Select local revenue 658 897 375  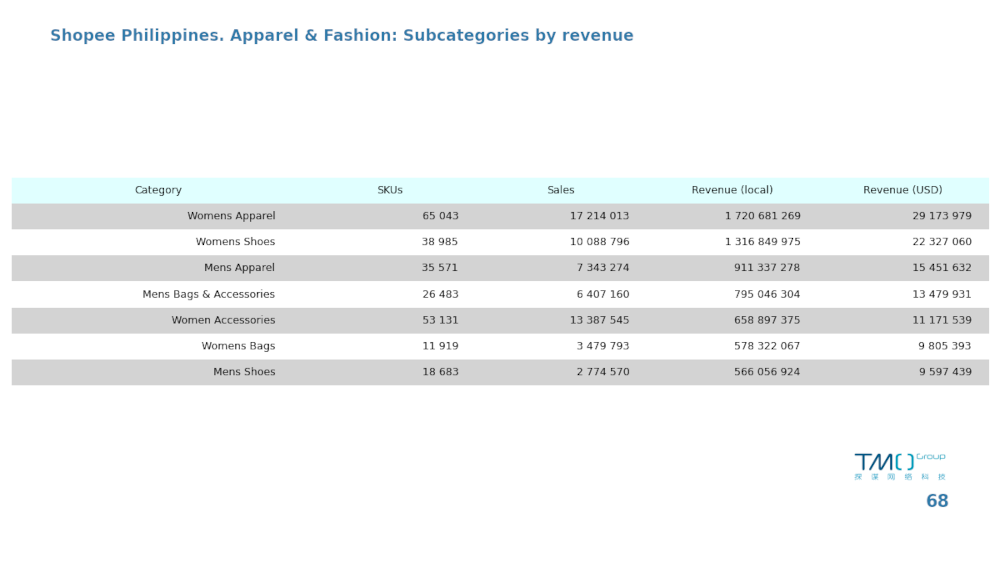coord(767,320)
